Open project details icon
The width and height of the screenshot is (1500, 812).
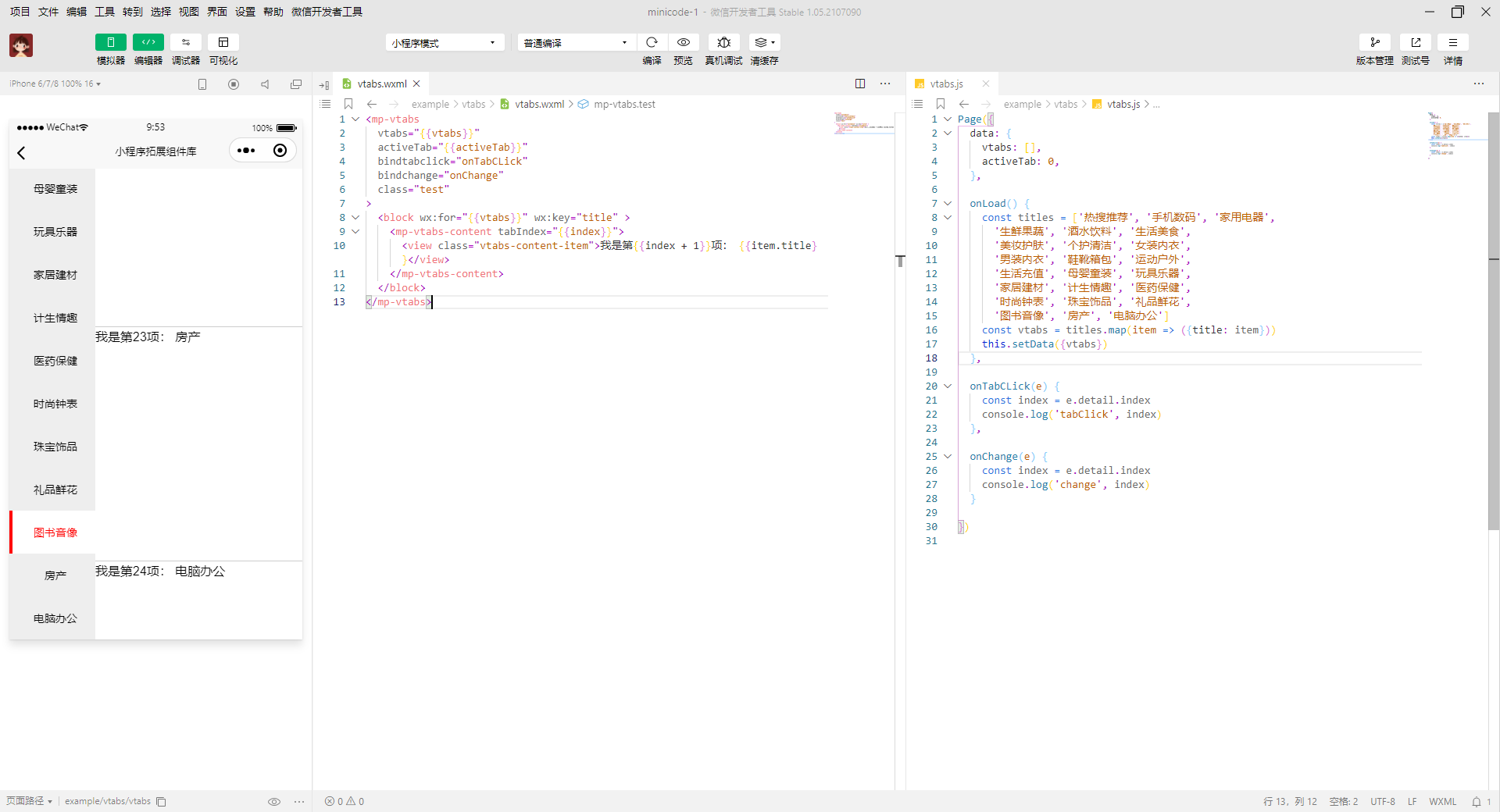[1453, 42]
